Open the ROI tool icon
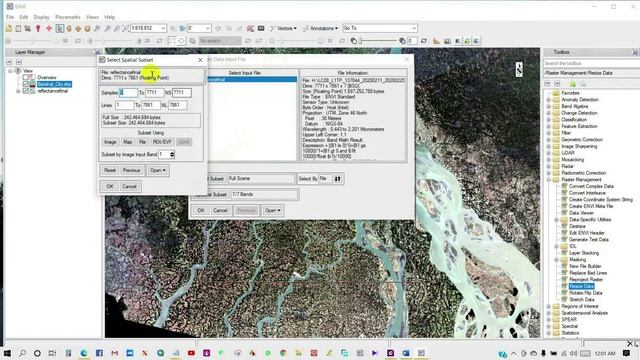The height and width of the screenshot is (360, 640). (x=250, y=28)
